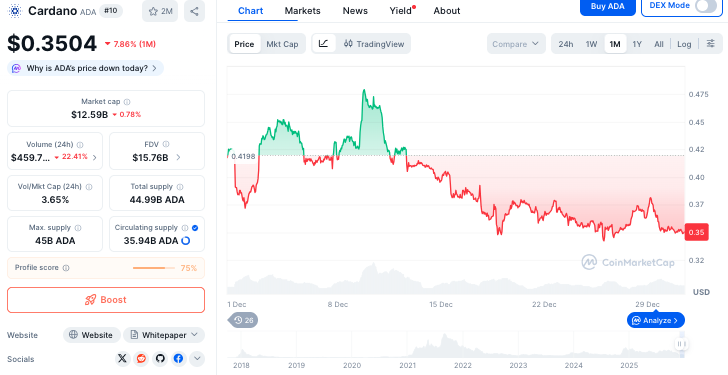Click the Profile score progress bar
Image resolution: width=728 pixels, height=375 pixels.
point(154,268)
